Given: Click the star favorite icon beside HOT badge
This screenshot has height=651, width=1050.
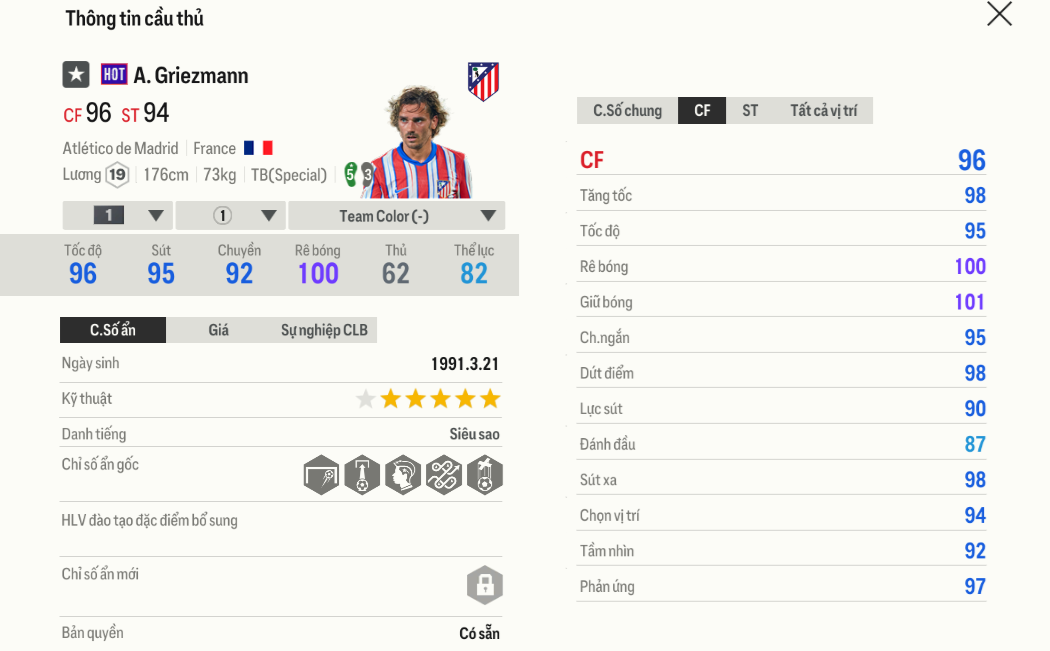Looking at the screenshot, I should tap(76, 75).
